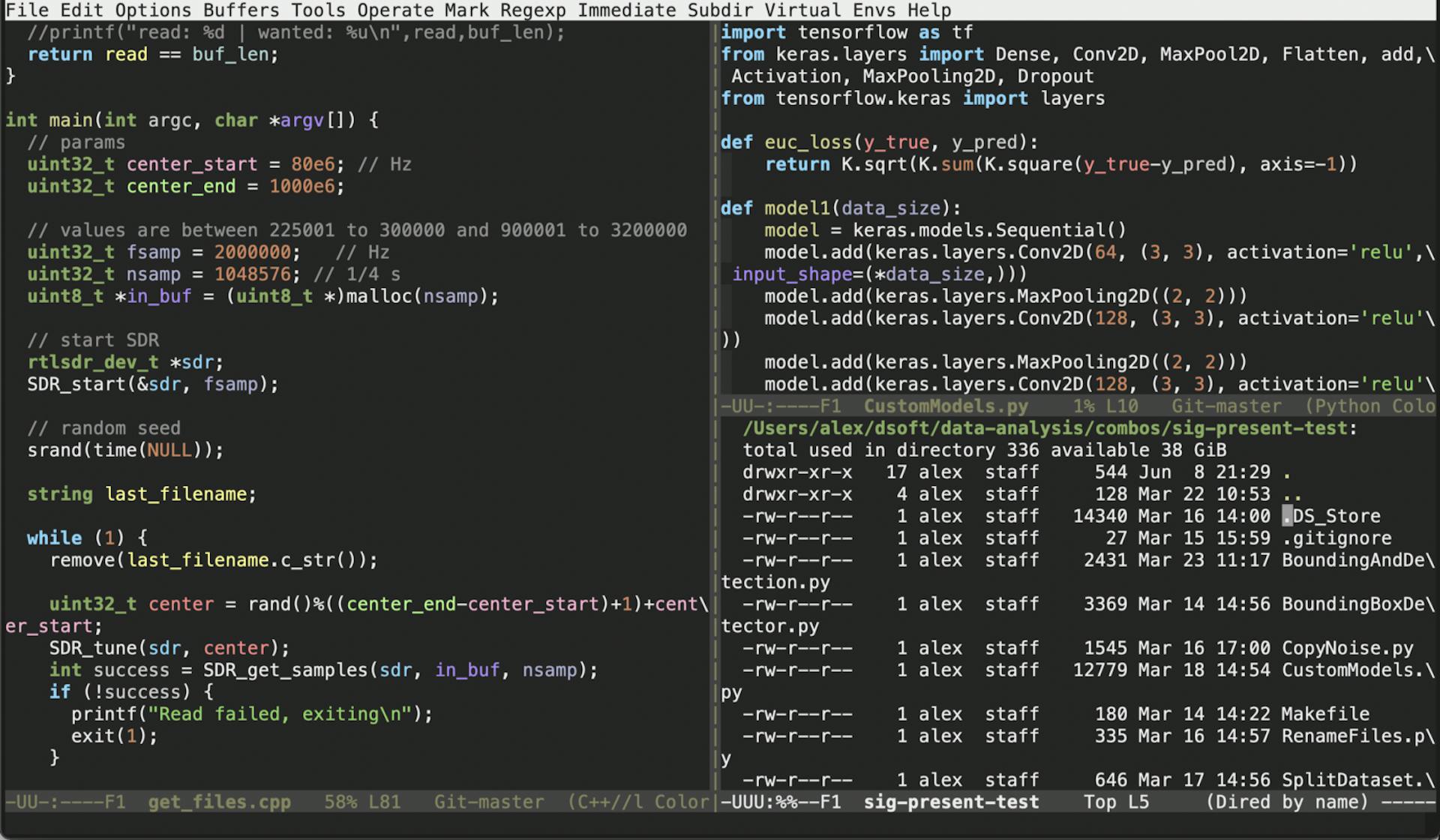
Task: Open the Buffers menu
Action: click(240, 10)
